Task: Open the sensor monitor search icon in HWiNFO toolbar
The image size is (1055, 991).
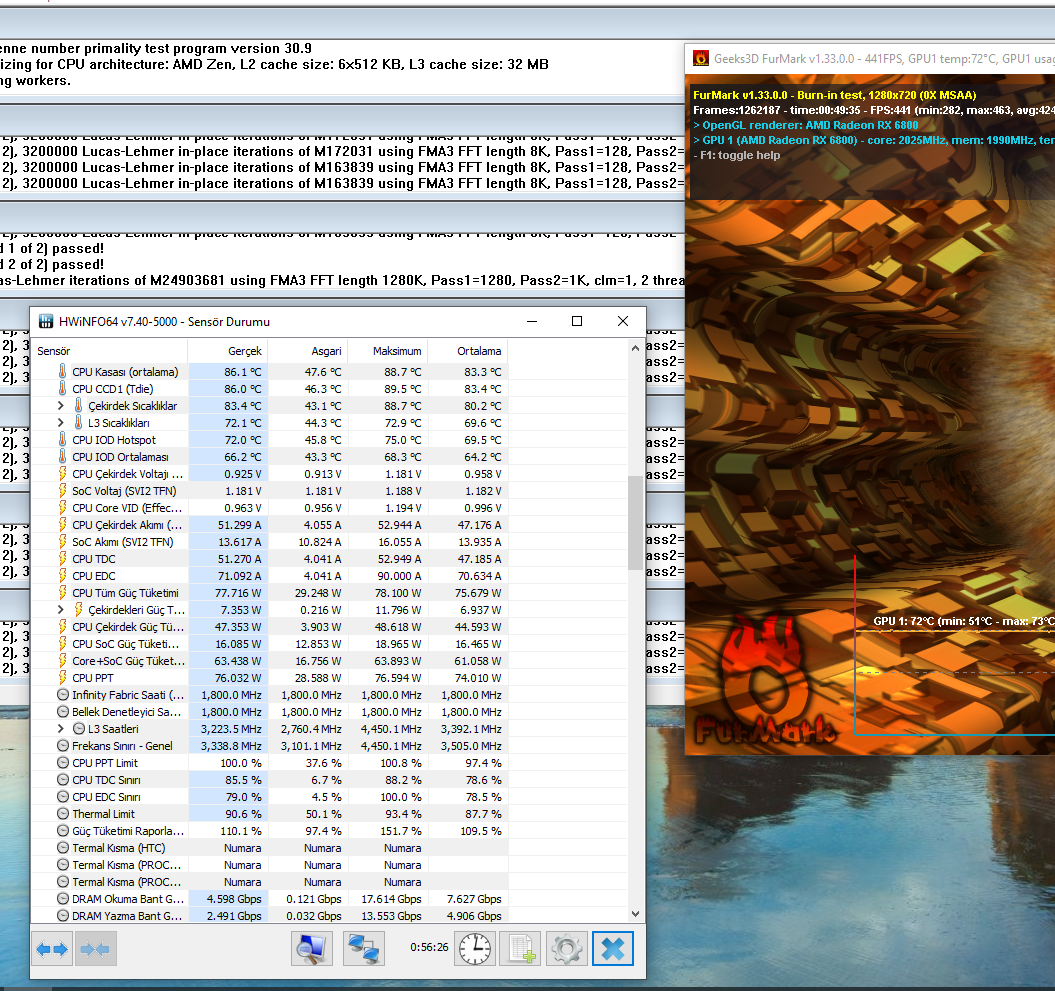Action: [312, 949]
